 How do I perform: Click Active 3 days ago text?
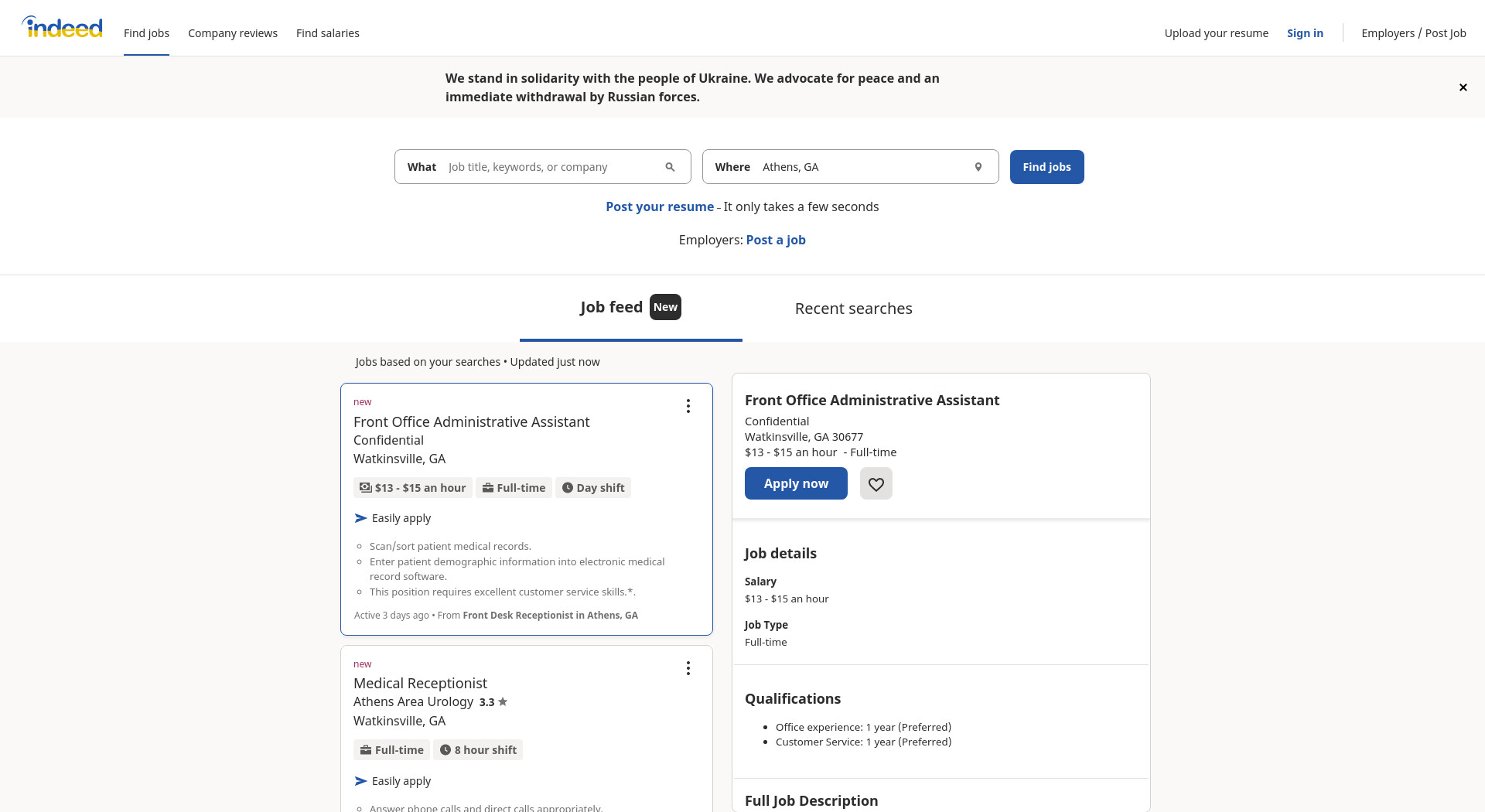[391, 616]
